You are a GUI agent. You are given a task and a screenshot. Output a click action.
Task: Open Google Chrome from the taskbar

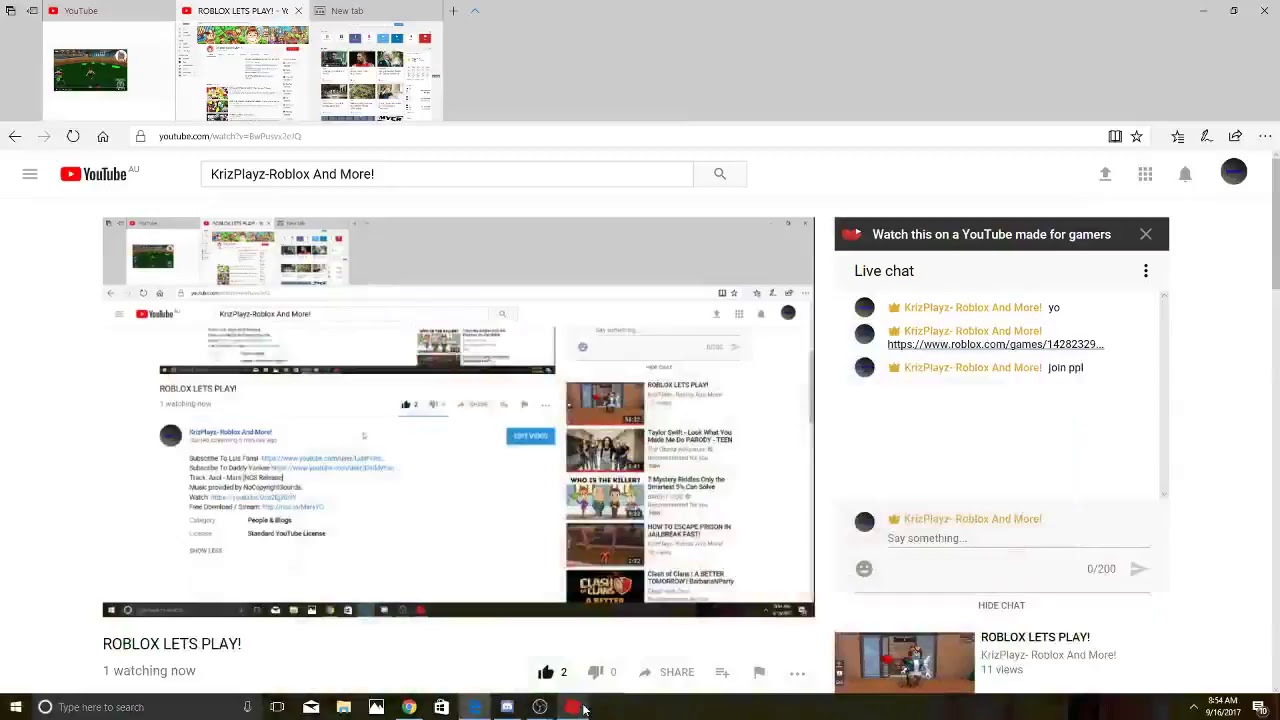pyautogui.click(x=409, y=707)
